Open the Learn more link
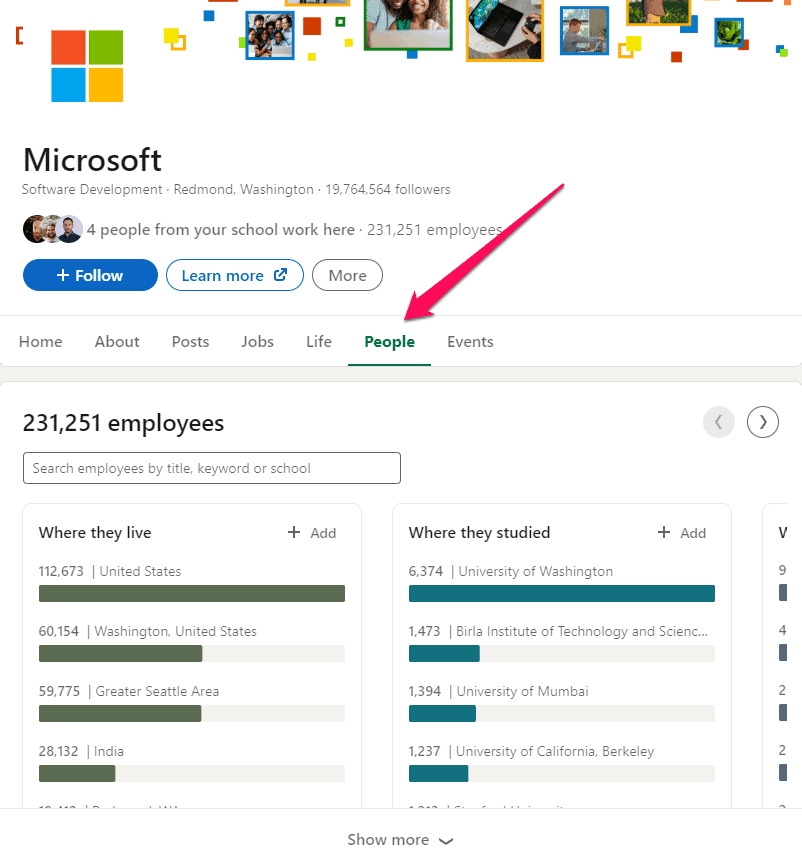802x864 pixels. point(235,275)
